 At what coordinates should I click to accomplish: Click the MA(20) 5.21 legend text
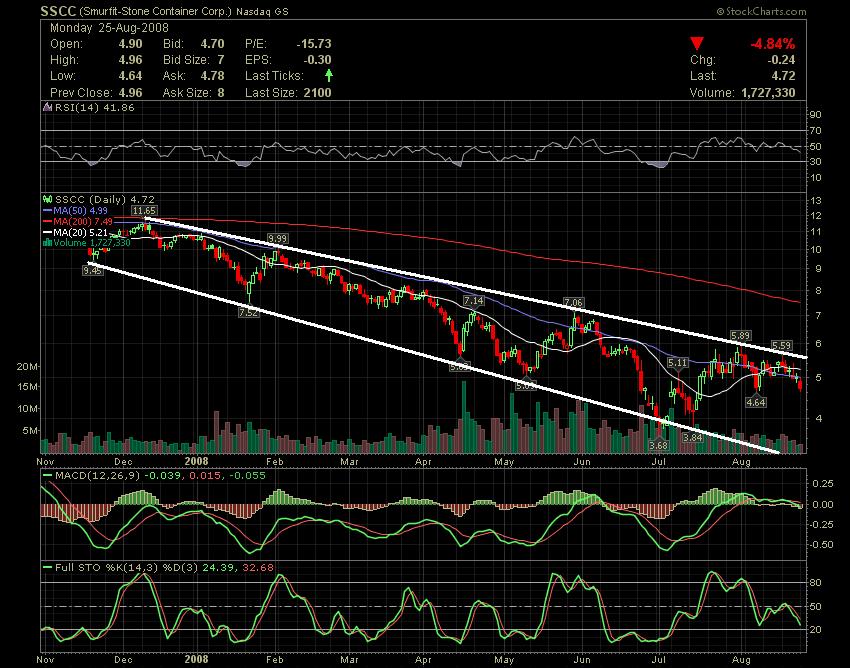tap(80, 232)
